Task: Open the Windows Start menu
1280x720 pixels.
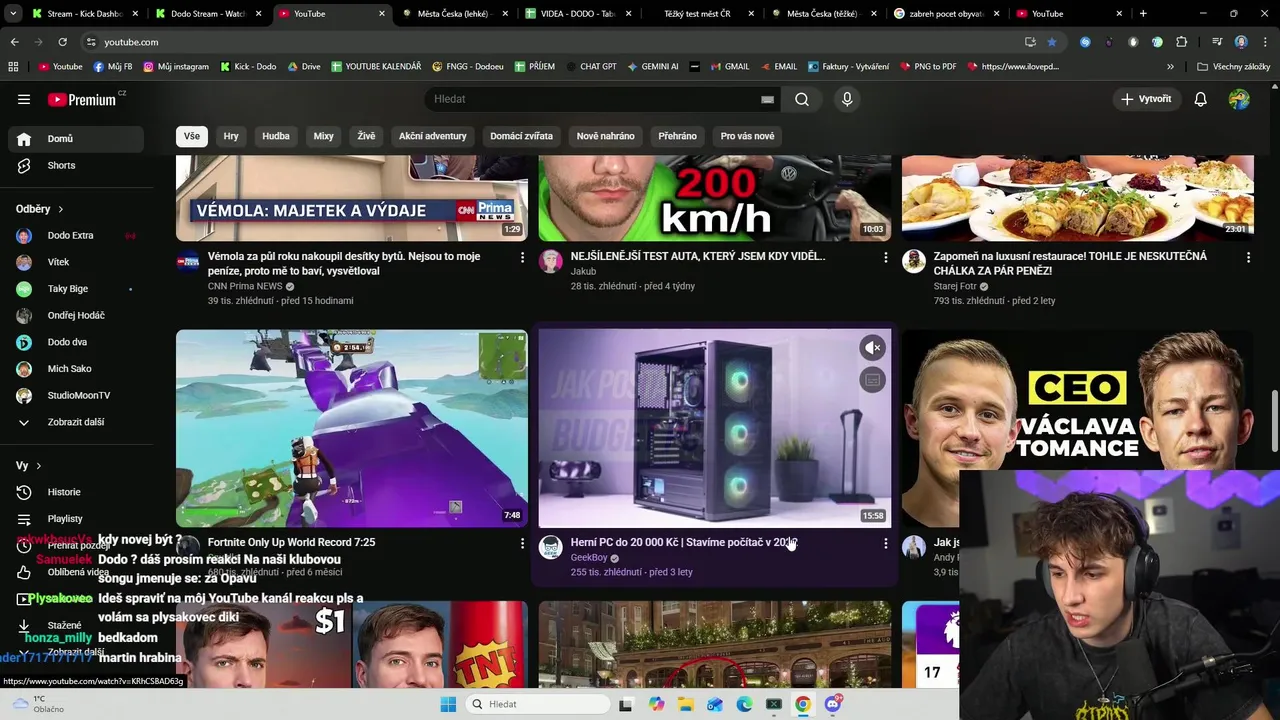Action: click(x=448, y=704)
